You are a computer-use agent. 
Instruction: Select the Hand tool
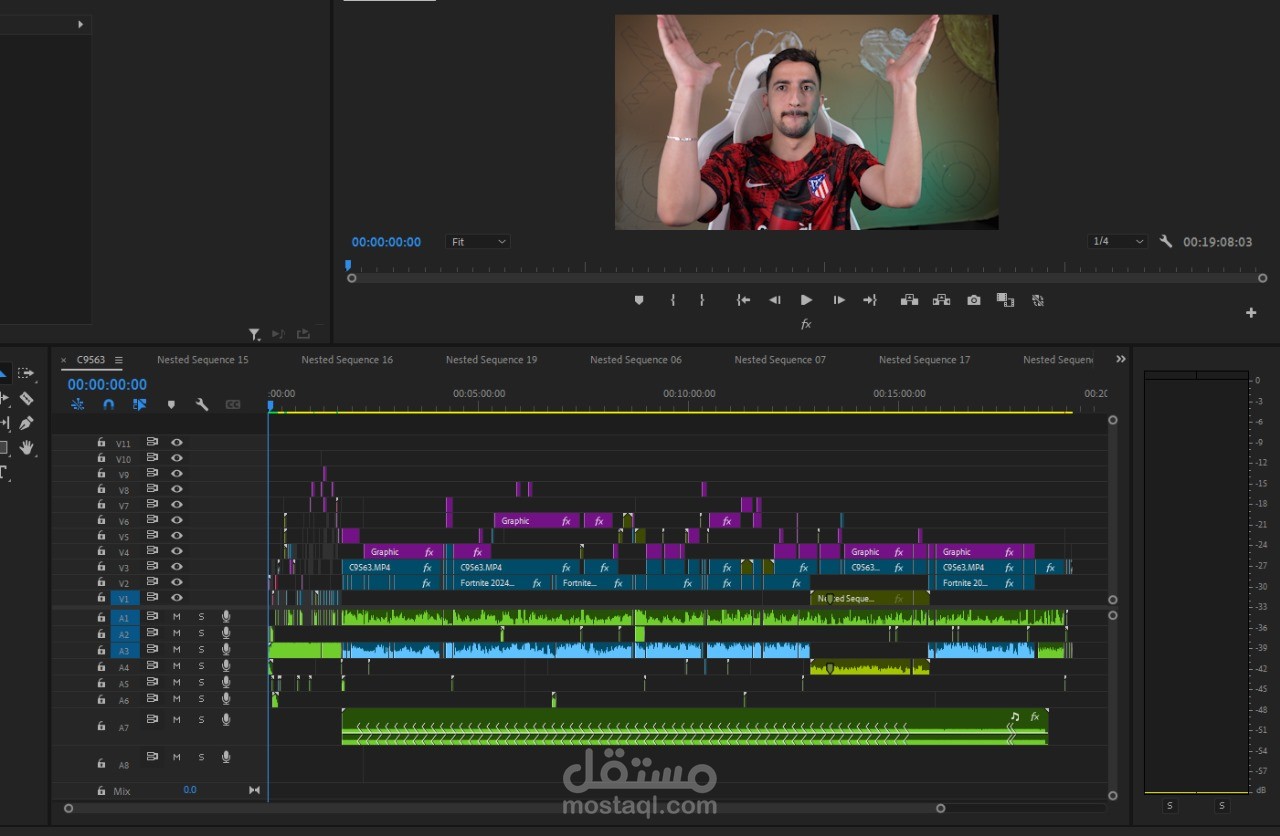pyautogui.click(x=27, y=448)
